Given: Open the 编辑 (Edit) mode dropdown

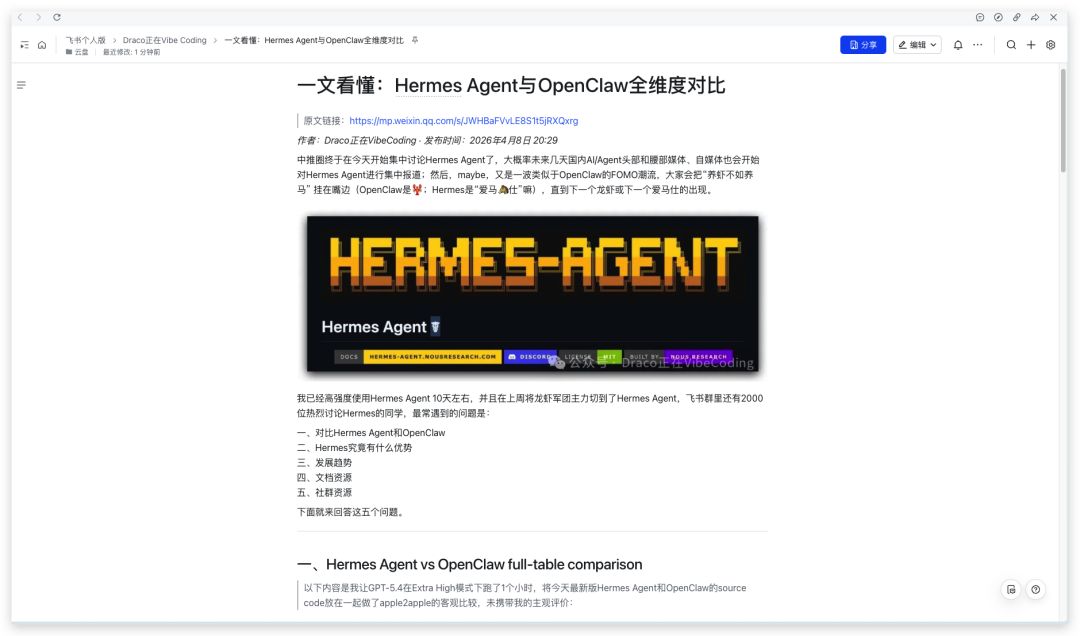Looking at the screenshot, I should 917,44.
